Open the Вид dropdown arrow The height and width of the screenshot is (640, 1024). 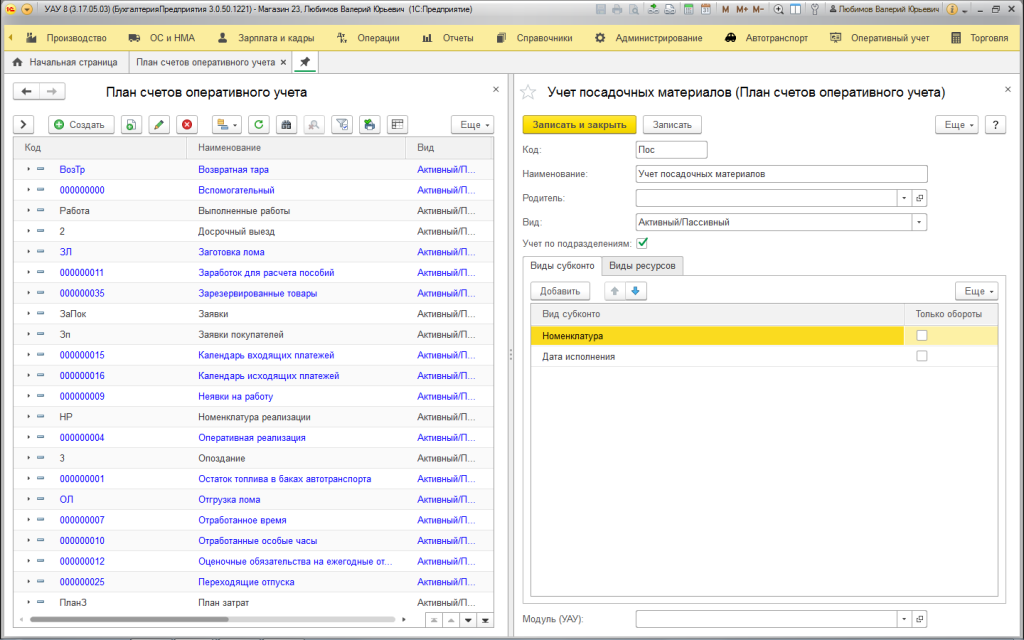(919, 222)
